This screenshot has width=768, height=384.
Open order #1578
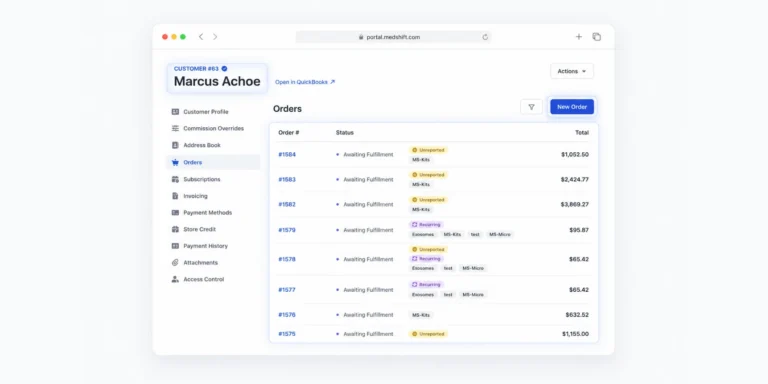[x=287, y=259]
